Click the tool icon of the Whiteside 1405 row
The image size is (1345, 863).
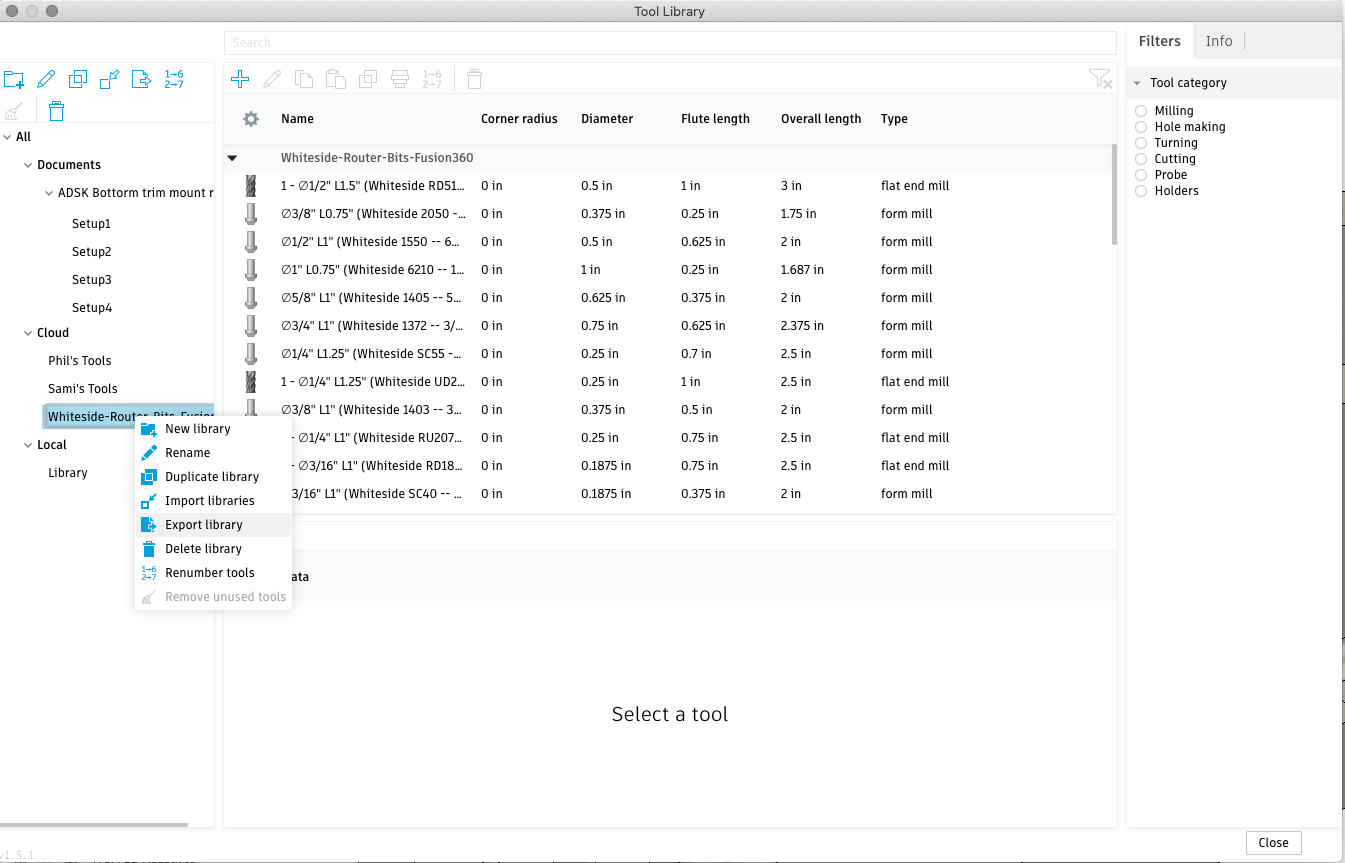point(251,298)
